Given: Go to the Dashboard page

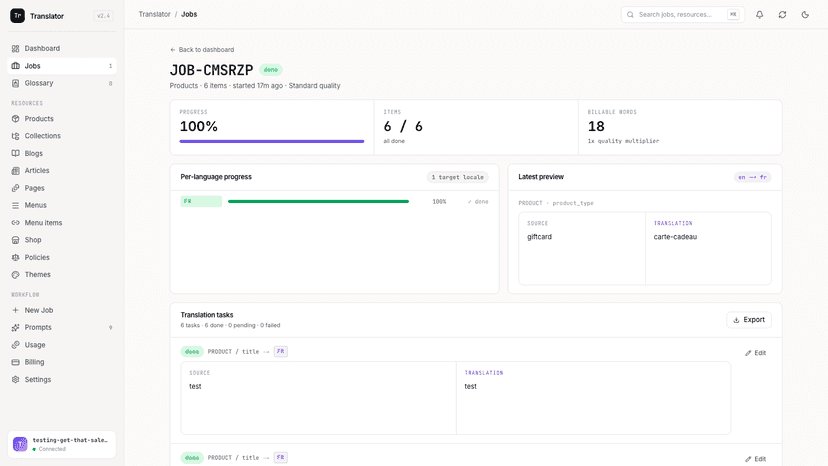Looking at the screenshot, I should pos(62,48).
